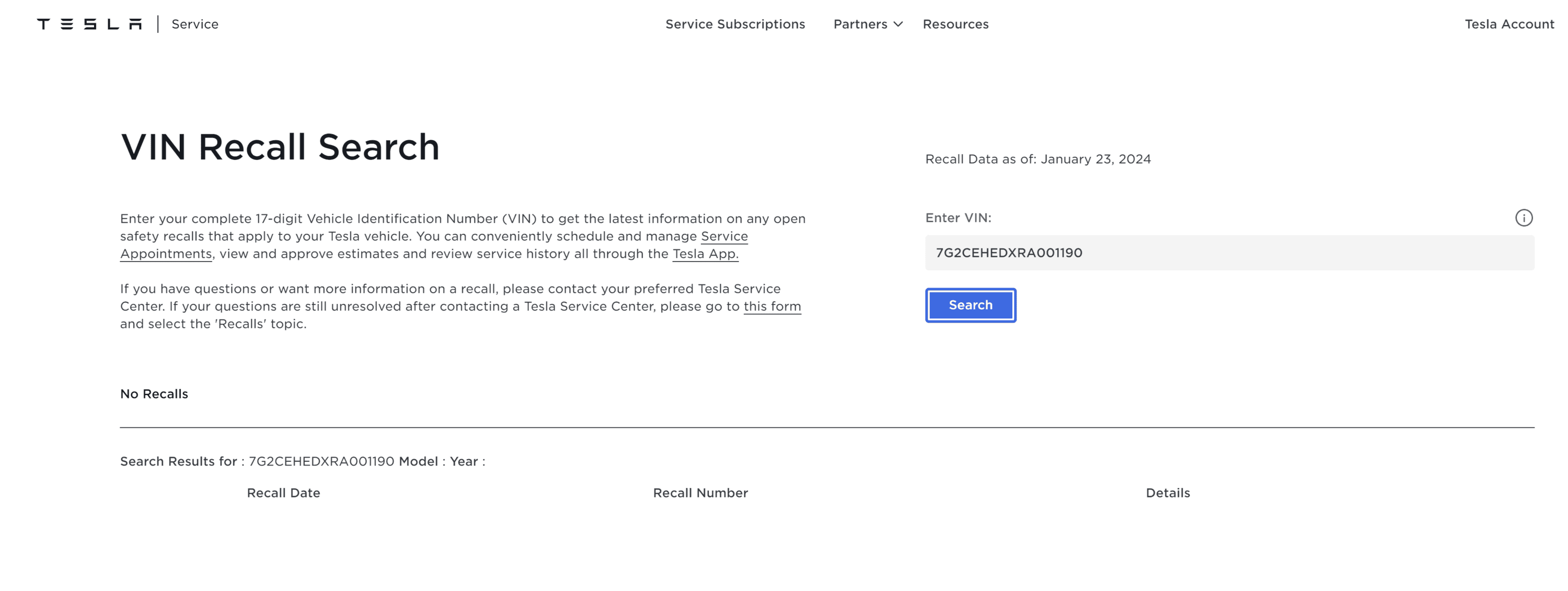This screenshot has width=1568, height=591.
Task: Click 'Recall Data as of: January 23, 2024'
Action: click(1038, 159)
